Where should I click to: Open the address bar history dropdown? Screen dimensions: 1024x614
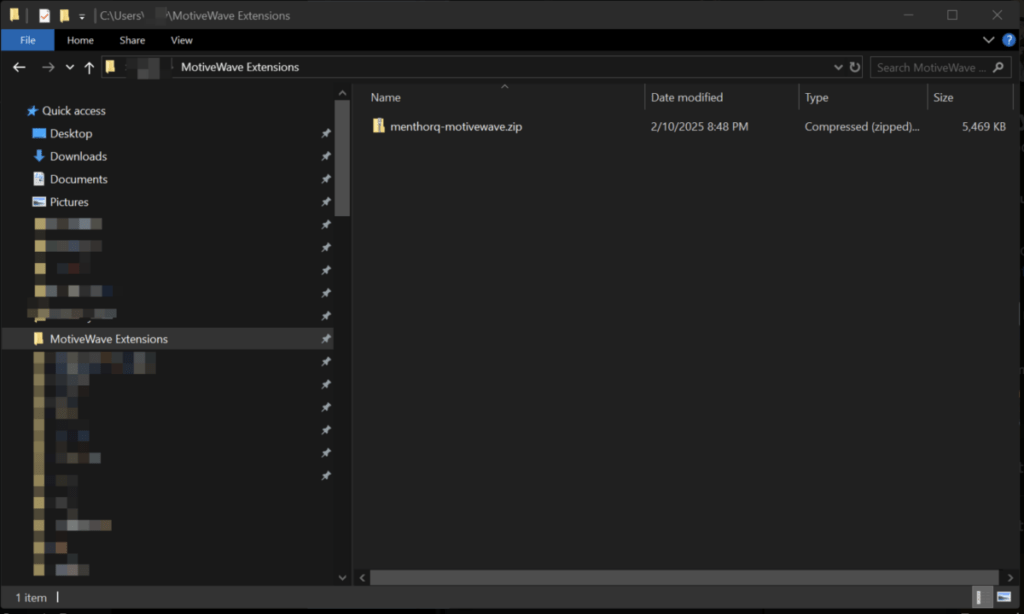tap(838, 67)
